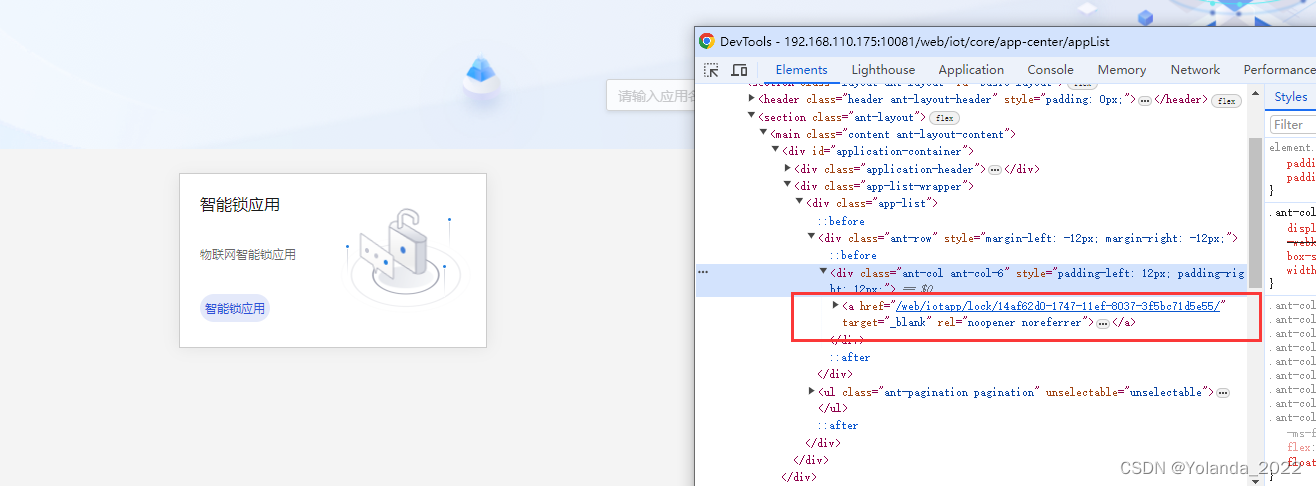The width and height of the screenshot is (1316, 486).
Task: Select the closing </ul> tag line
Action: click(x=833, y=409)
